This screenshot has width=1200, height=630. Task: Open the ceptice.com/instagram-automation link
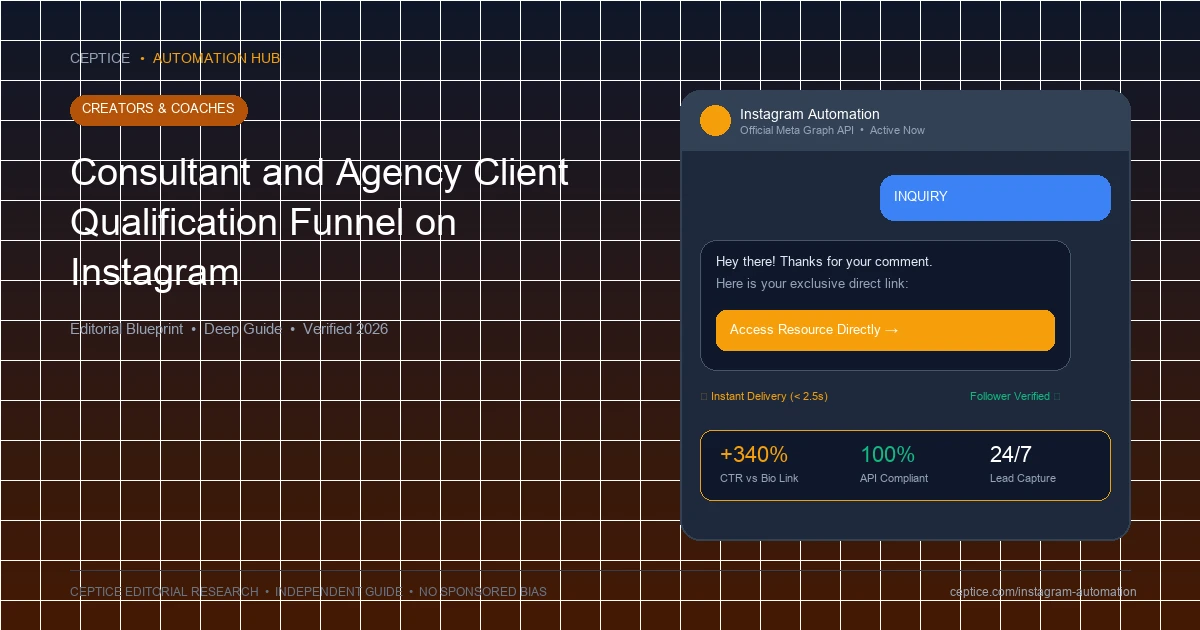coord(1043,592)
